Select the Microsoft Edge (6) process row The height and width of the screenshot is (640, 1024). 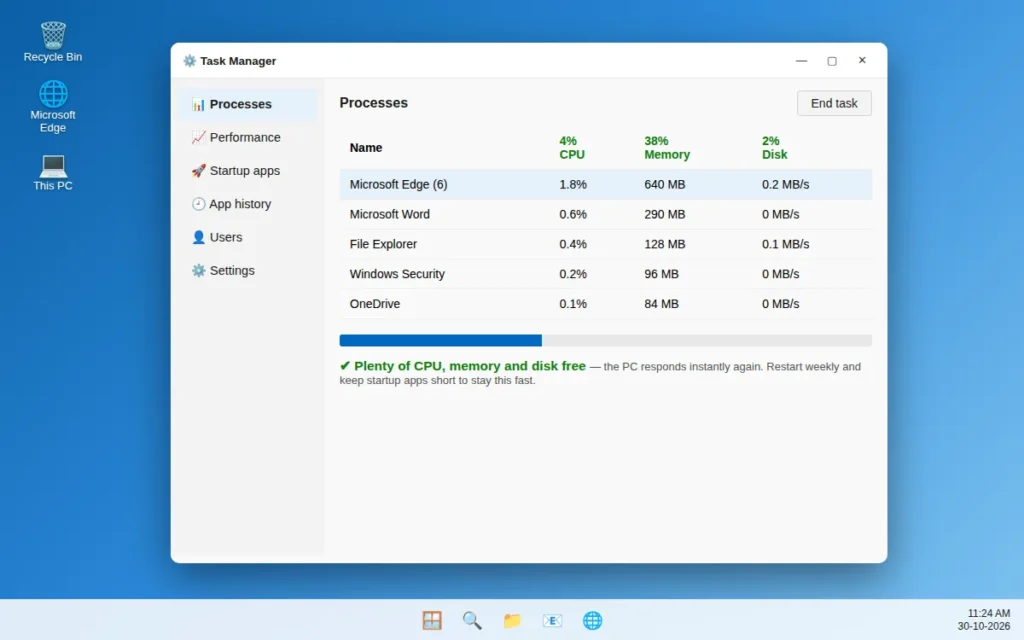click(605, 184)
